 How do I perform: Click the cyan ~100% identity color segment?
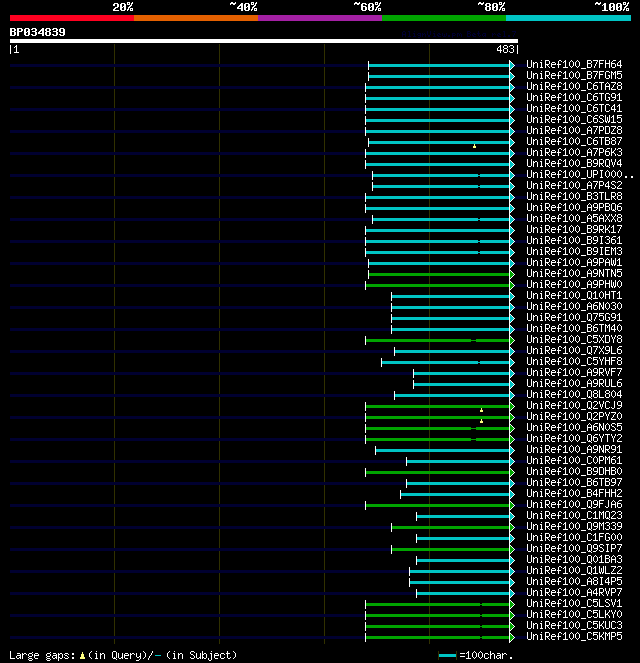[x=569, y=18]
